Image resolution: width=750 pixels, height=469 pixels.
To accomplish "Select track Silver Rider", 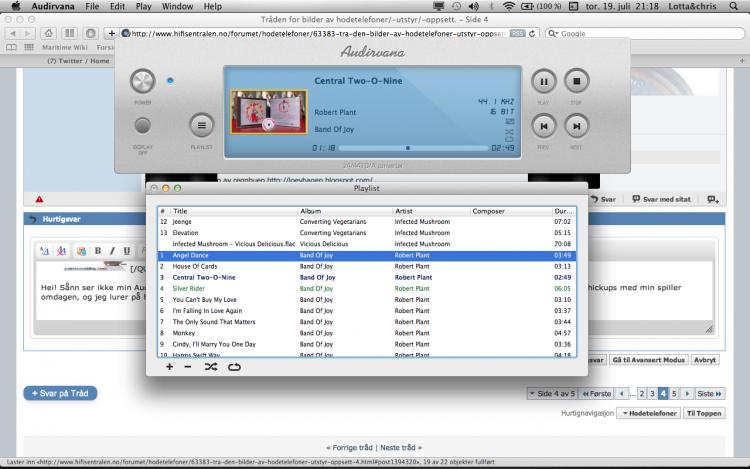I will point(367,288).
